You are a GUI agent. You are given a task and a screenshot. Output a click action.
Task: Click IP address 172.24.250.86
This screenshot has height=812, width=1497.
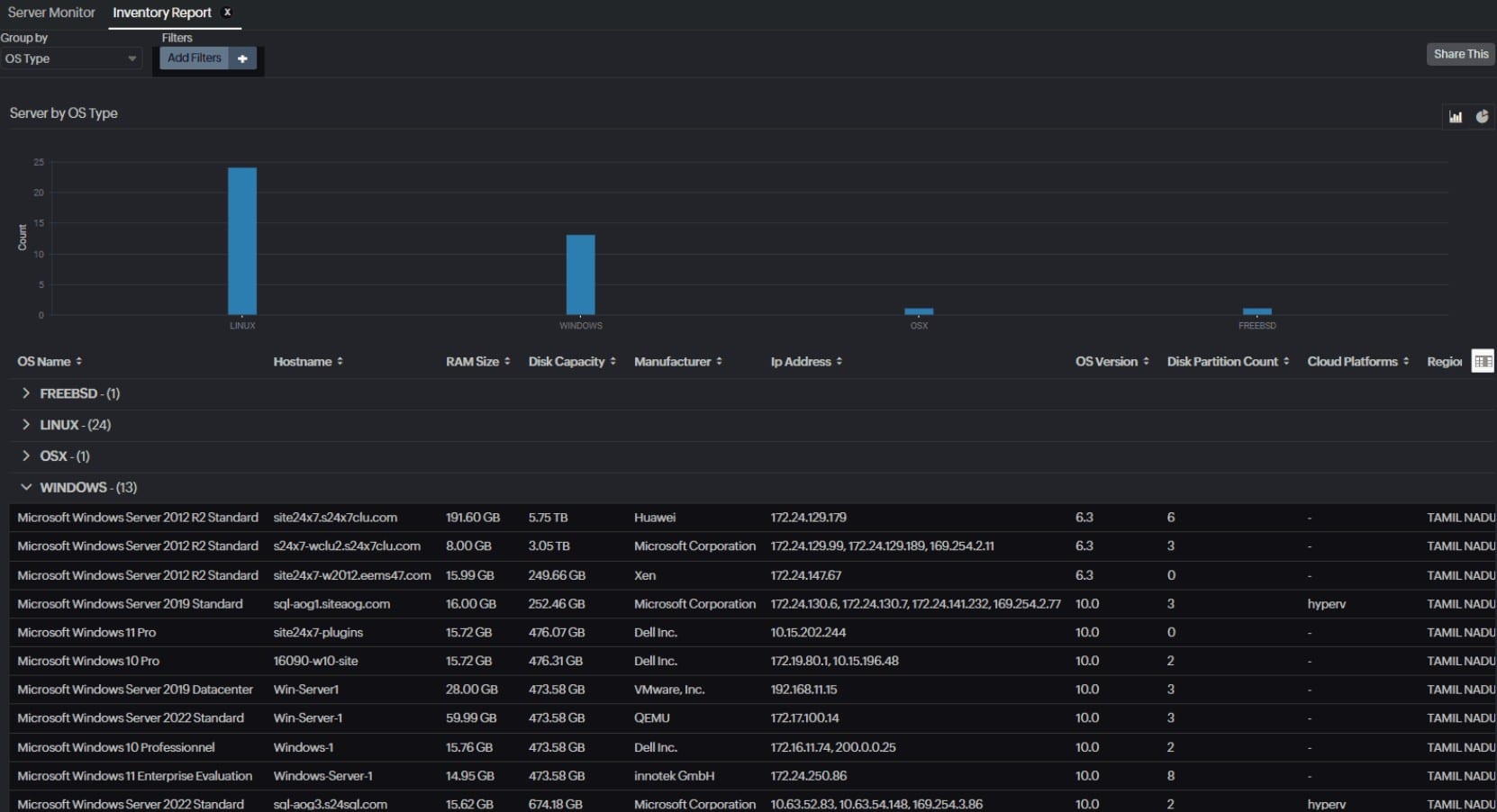809,776
